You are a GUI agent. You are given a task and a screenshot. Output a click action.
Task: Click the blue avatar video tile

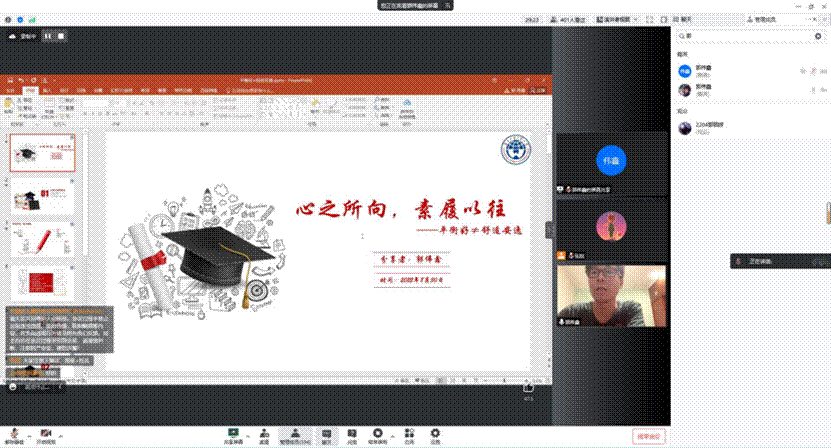point(610,161)
